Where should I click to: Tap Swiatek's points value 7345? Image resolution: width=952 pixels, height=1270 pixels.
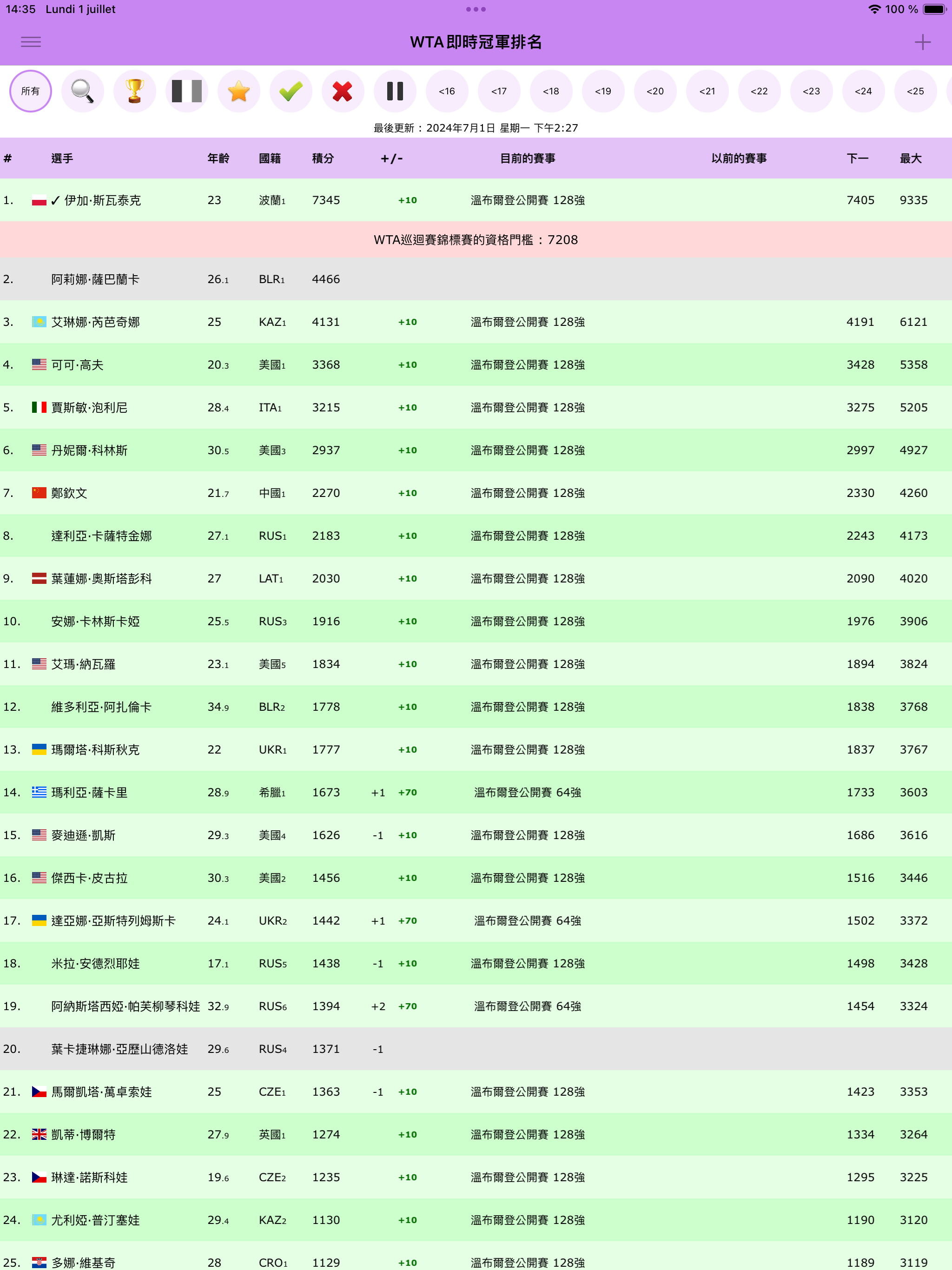click(326, 200)
